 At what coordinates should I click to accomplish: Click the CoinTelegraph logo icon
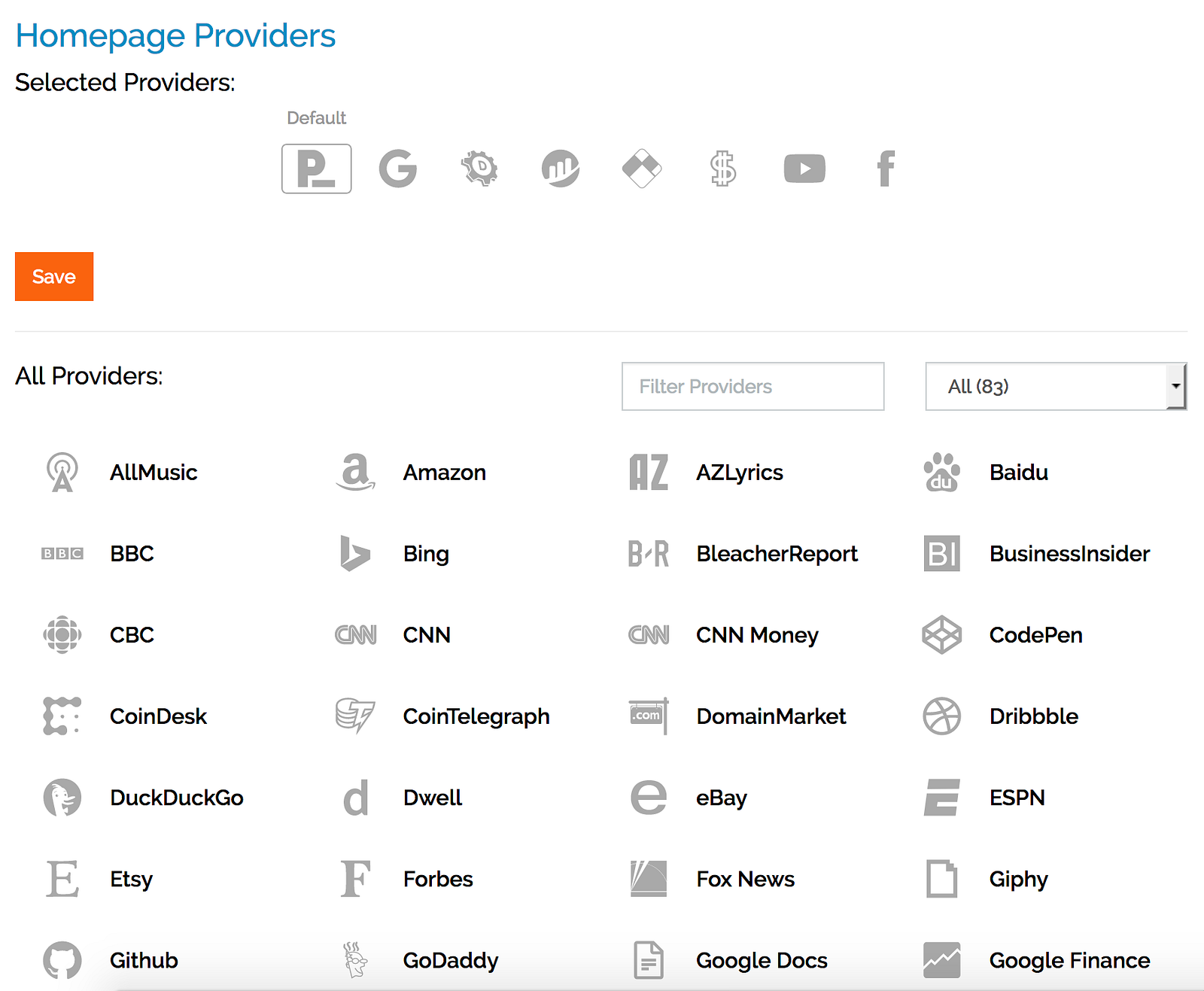click(x=355, y=716)
